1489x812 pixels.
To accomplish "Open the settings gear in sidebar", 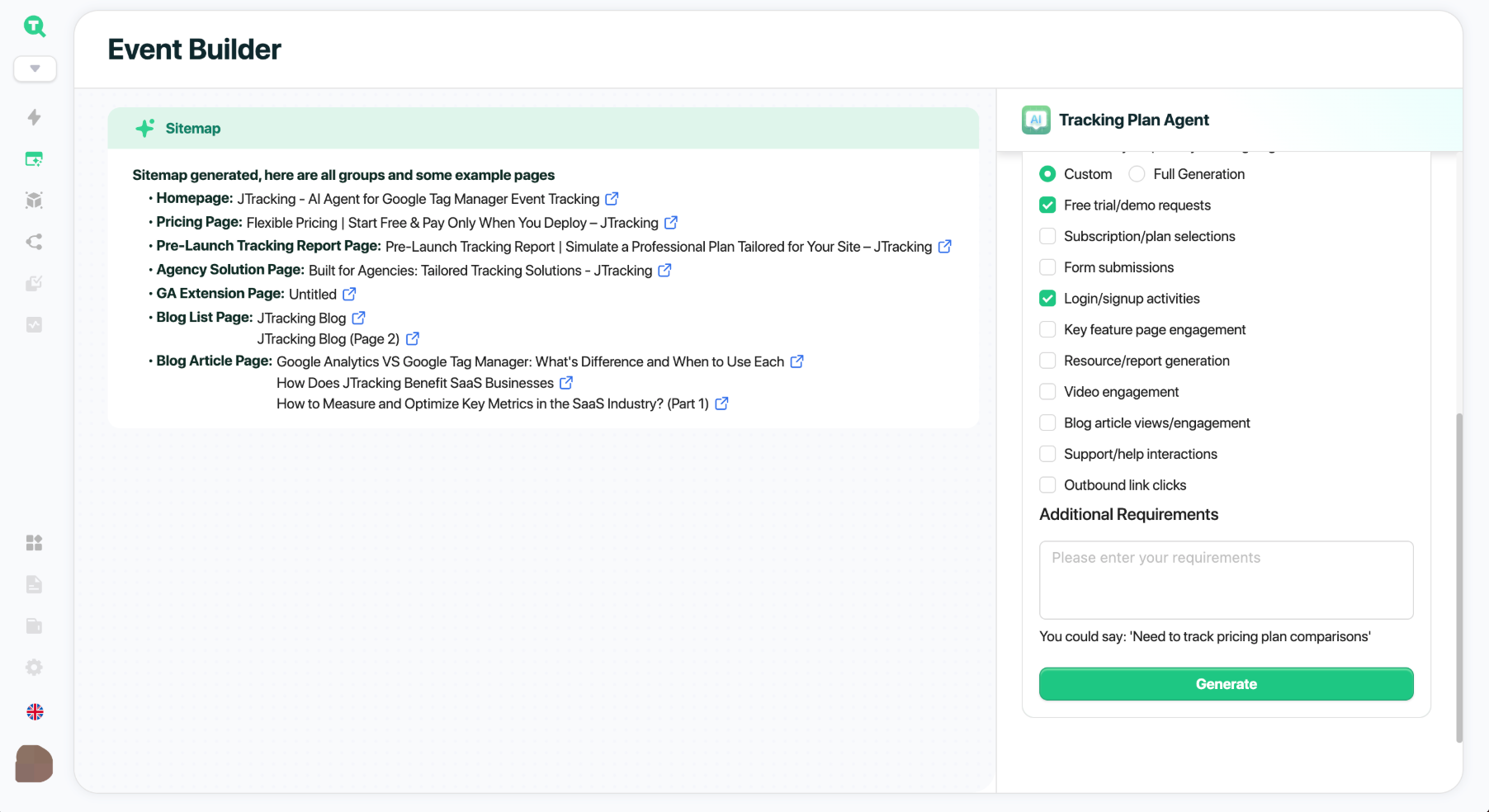I will [34, 667].
